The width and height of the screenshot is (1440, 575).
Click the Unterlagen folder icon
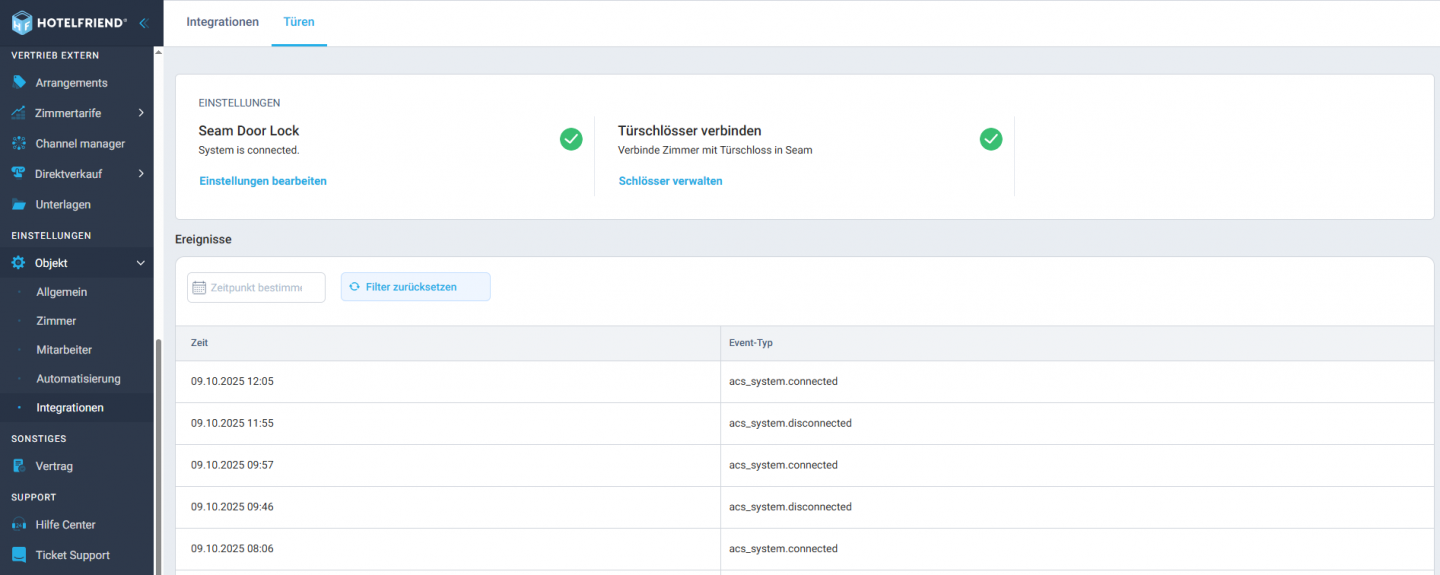[x=18, y=204]
